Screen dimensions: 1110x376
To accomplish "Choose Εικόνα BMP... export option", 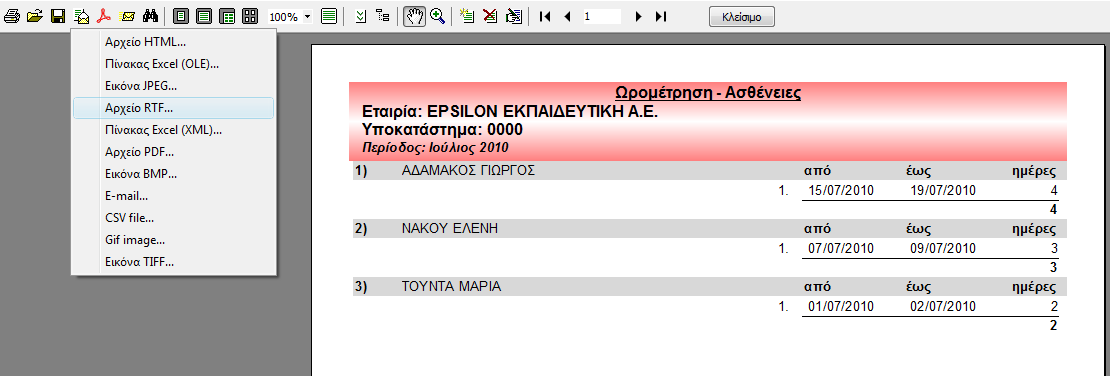I will click(173, 173).
